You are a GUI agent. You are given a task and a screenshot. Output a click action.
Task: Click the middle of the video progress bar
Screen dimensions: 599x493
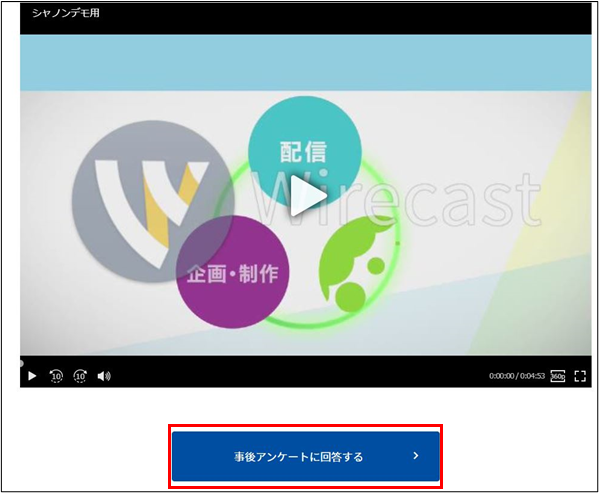click(x=306, y=363)
